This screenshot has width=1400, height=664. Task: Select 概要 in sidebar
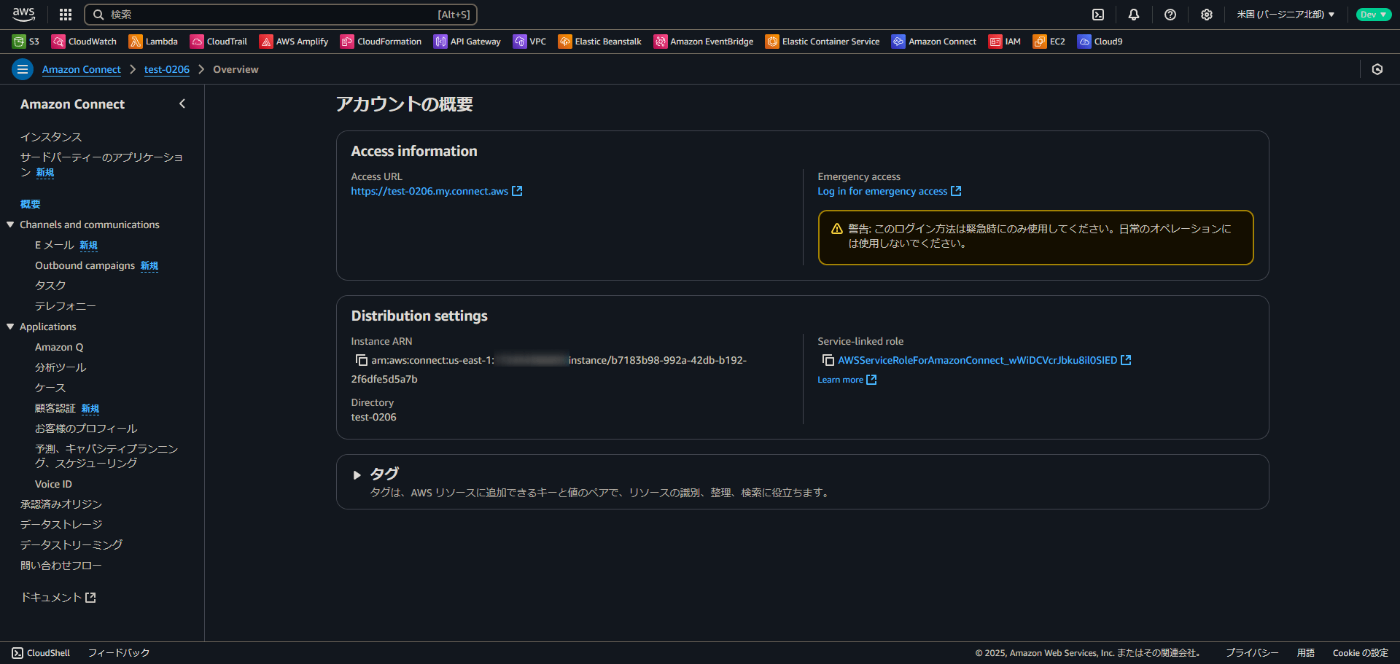tap(30, 204)
